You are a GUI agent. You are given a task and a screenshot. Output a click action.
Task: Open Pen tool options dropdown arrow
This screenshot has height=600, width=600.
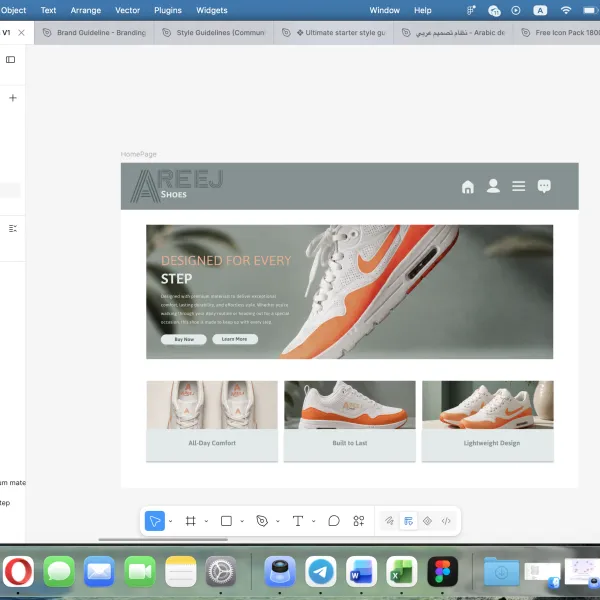click(x=278, y=521)
